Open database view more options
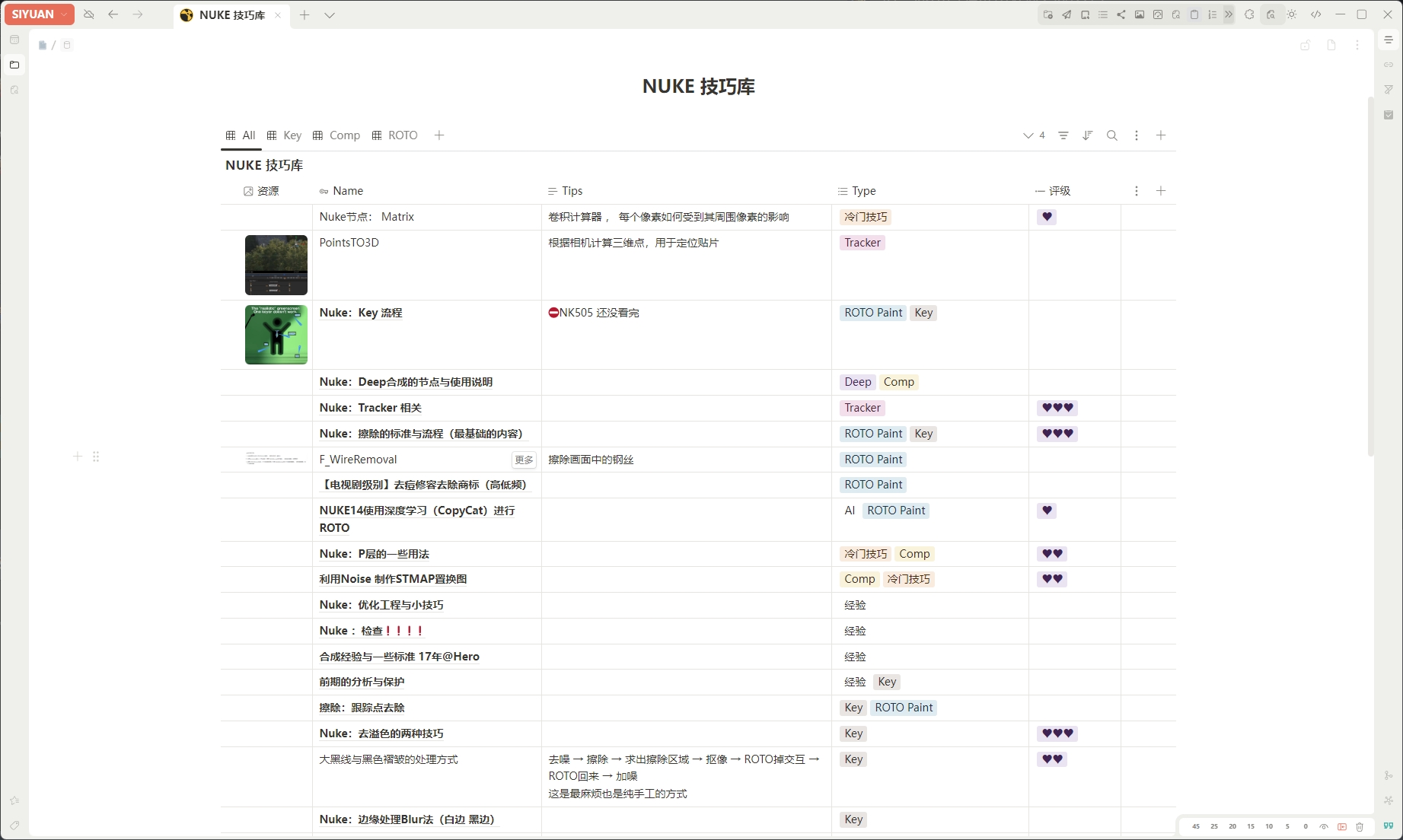Screen dimensions: 1403x840 pos(1137,135)
